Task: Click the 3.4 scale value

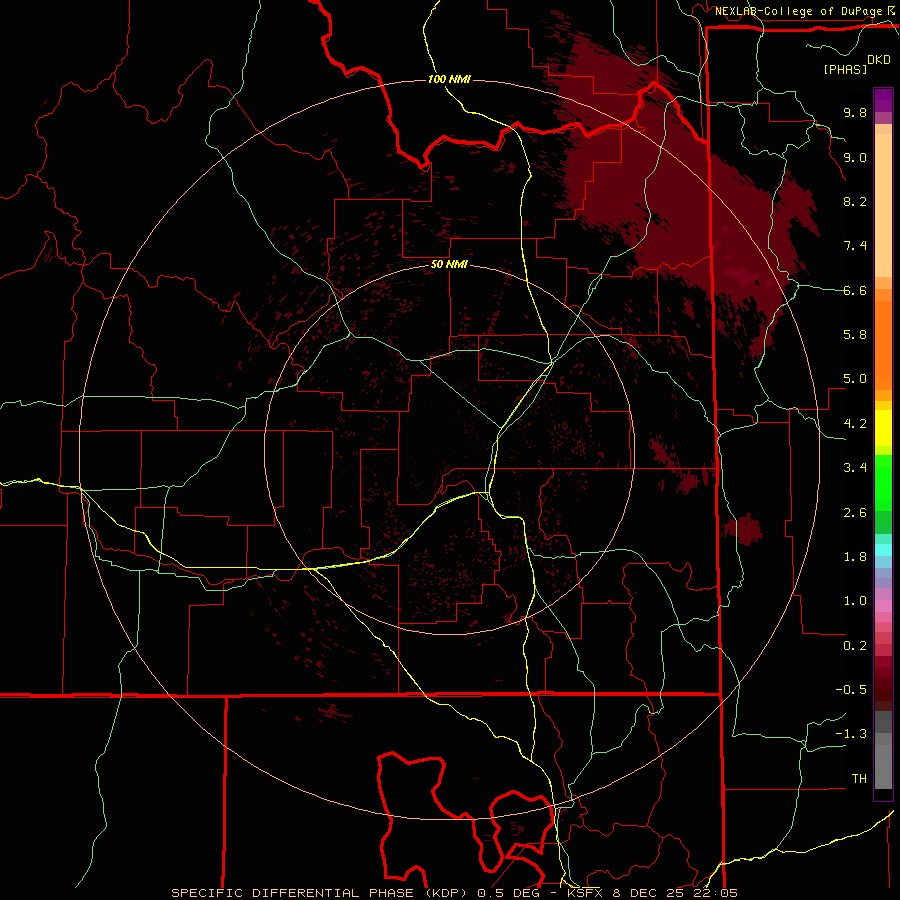Action: (855, 468)
